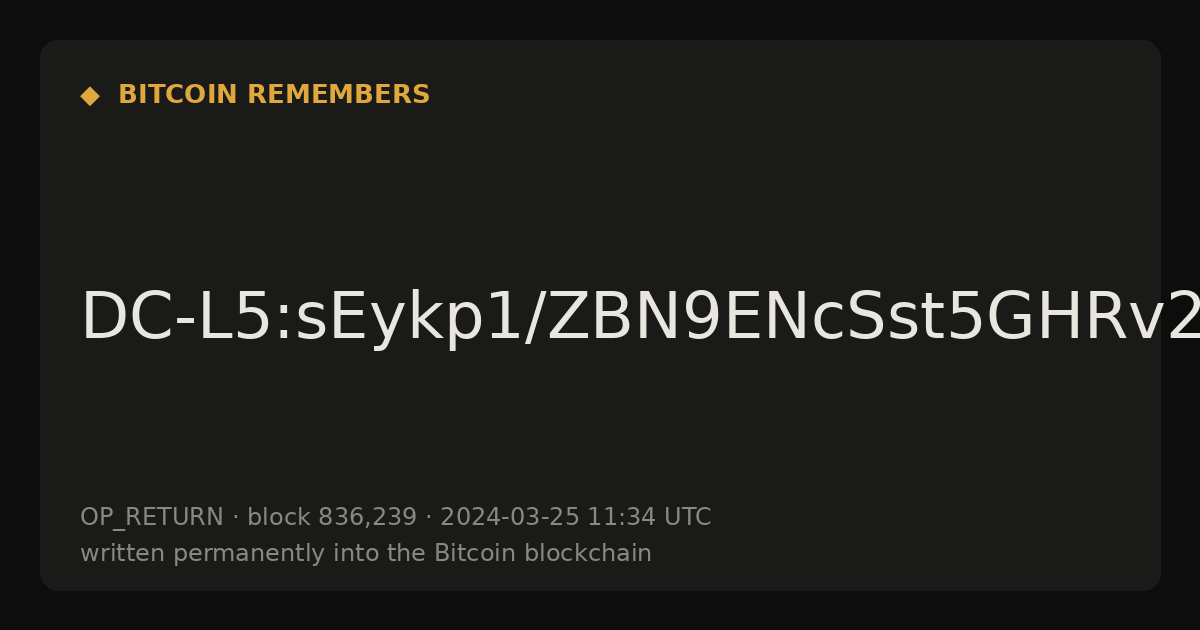Screen dimensions: 1200x630
Task: Click the word REMEMBERS in the header
Action: [x=338, y=95]
